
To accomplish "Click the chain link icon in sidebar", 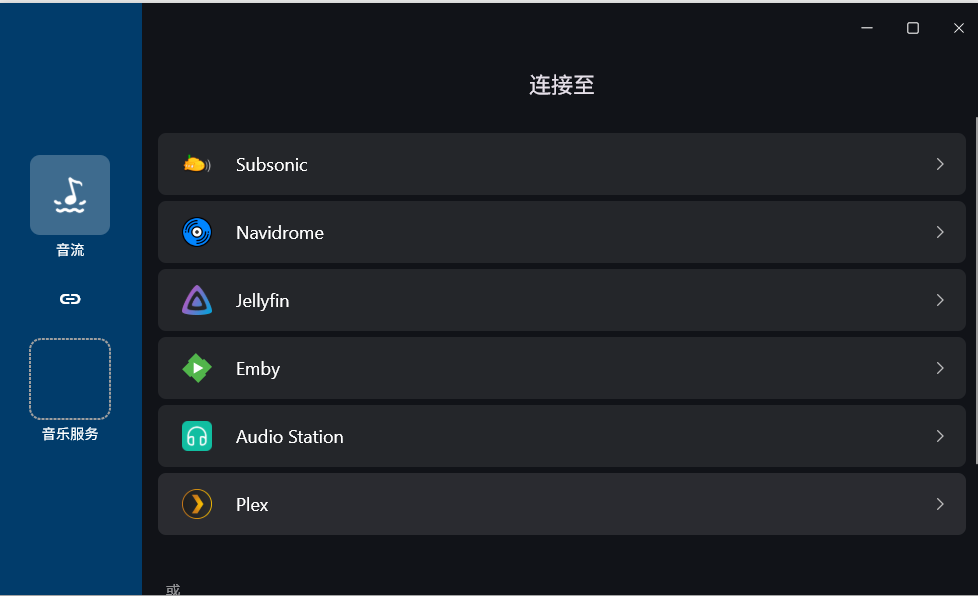I will [70, 299].
